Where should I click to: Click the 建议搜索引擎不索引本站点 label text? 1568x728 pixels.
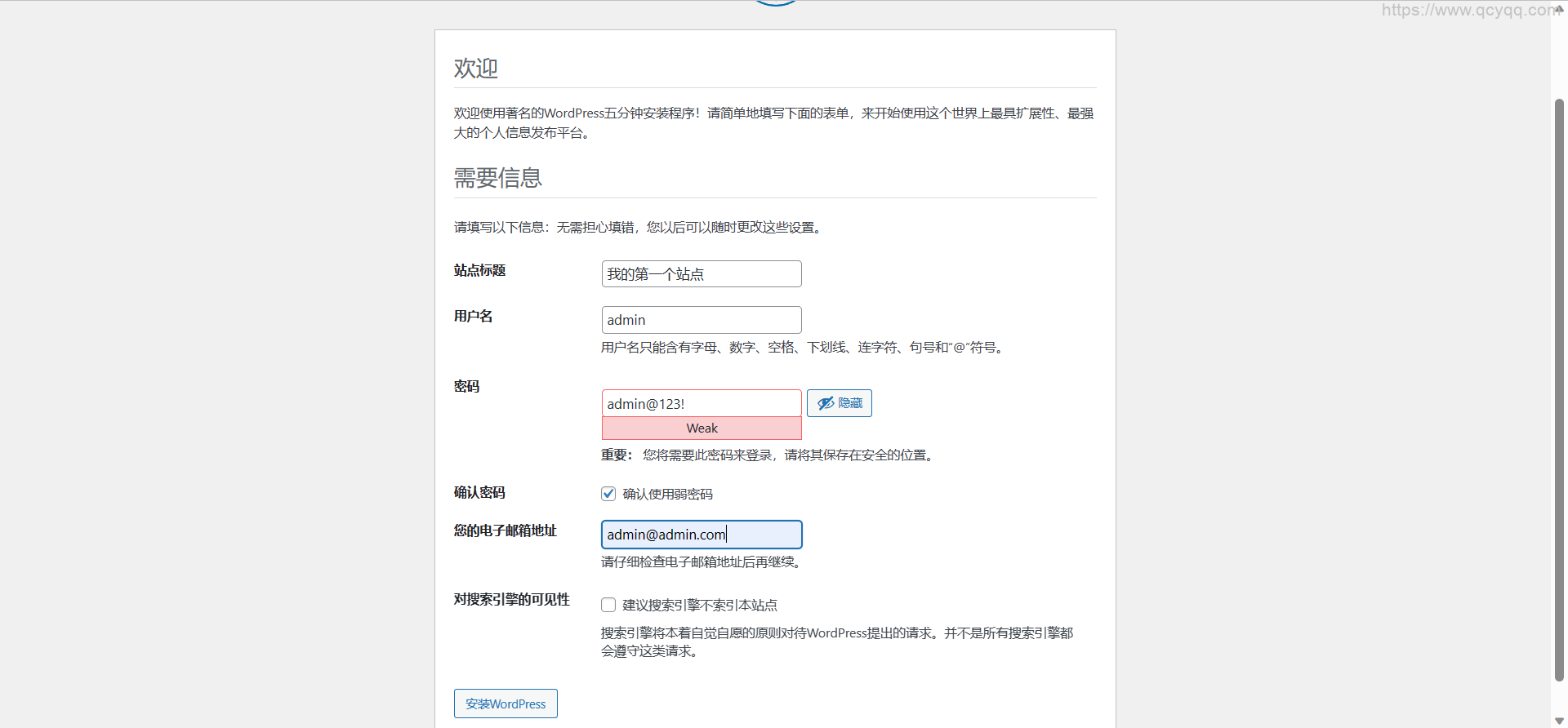tap(699, 606)
